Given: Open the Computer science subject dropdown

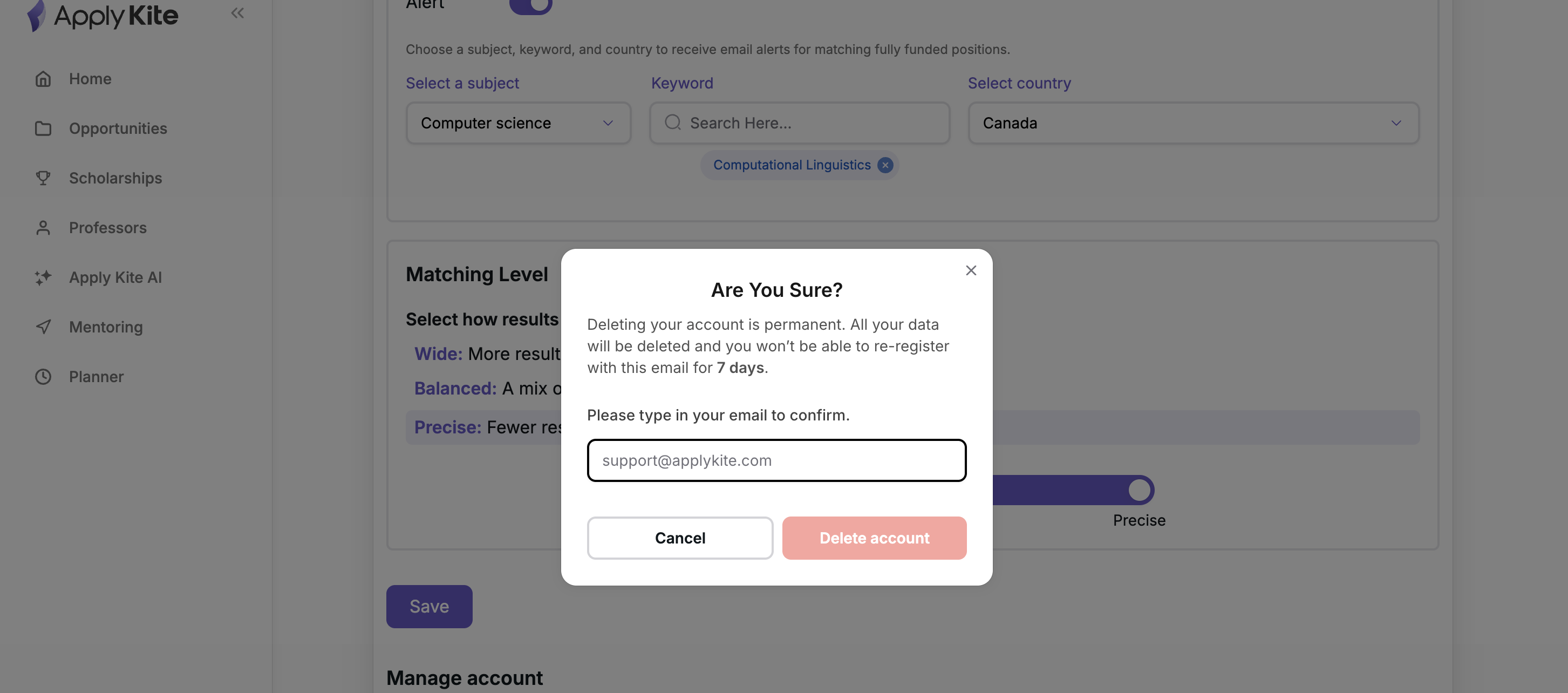Looking at the screenshot, I should click(x=518, y=123).
